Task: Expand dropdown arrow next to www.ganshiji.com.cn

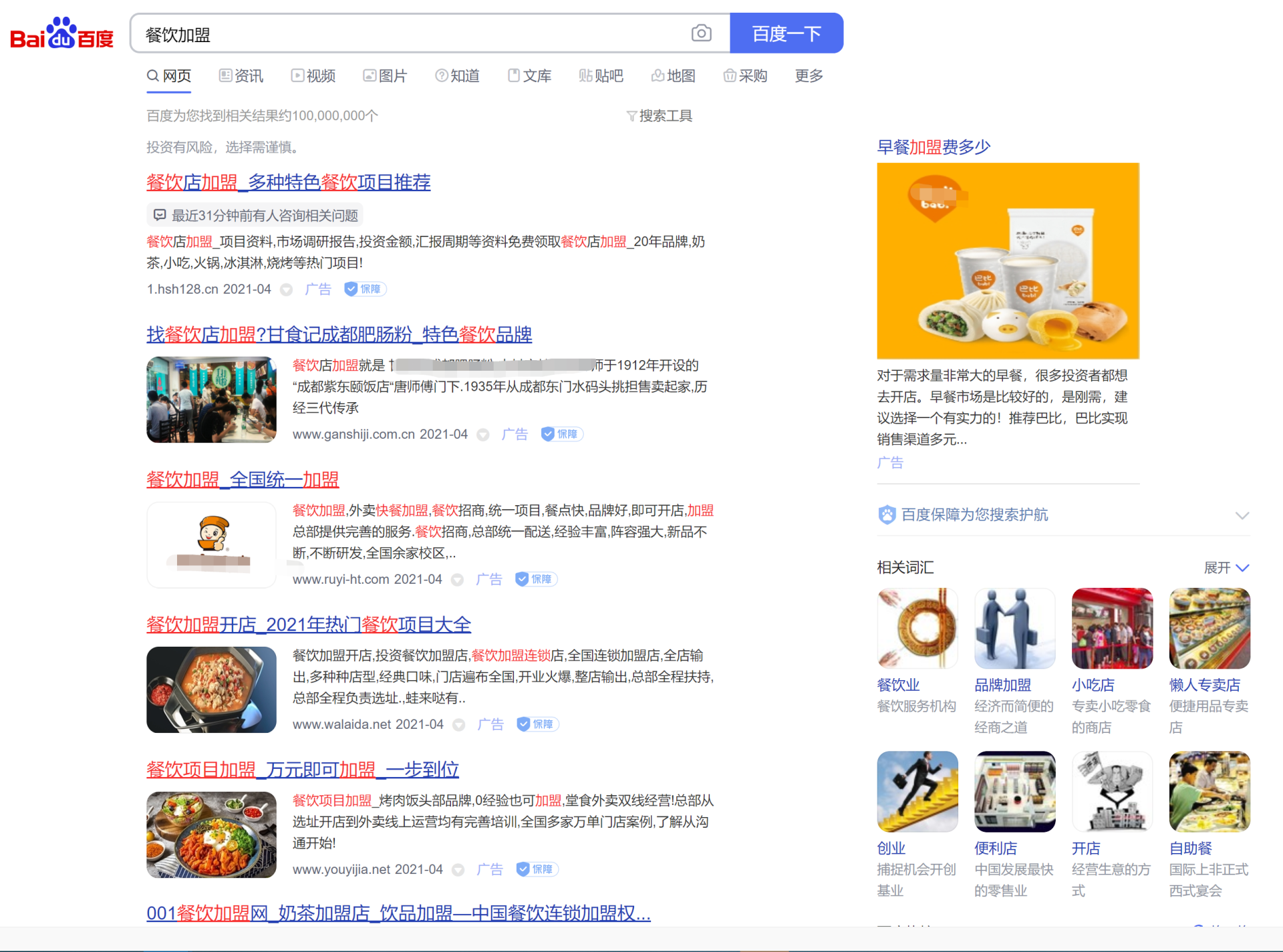Action: click(483, 435)
